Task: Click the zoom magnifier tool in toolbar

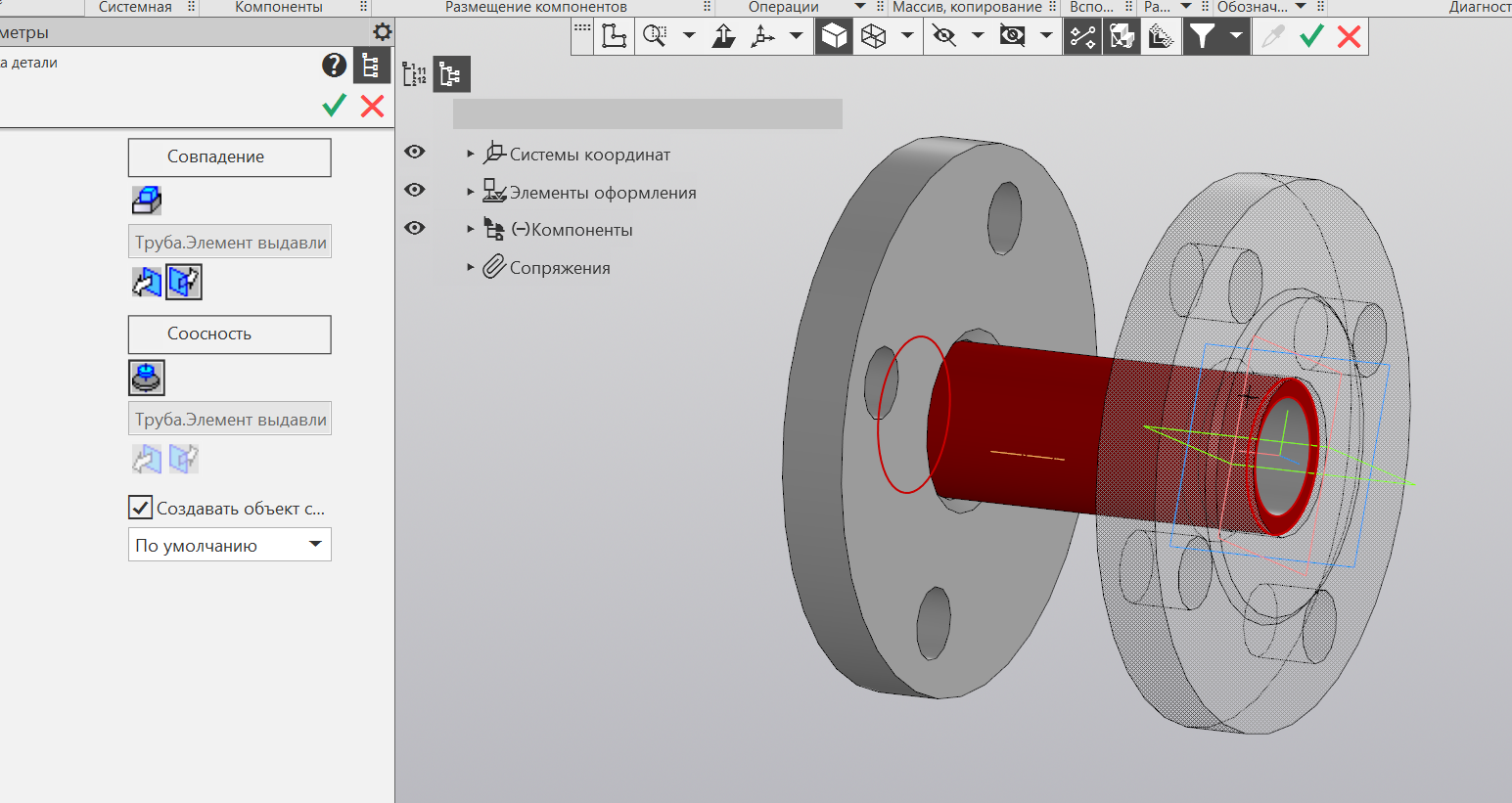Action: pos(655,37)
